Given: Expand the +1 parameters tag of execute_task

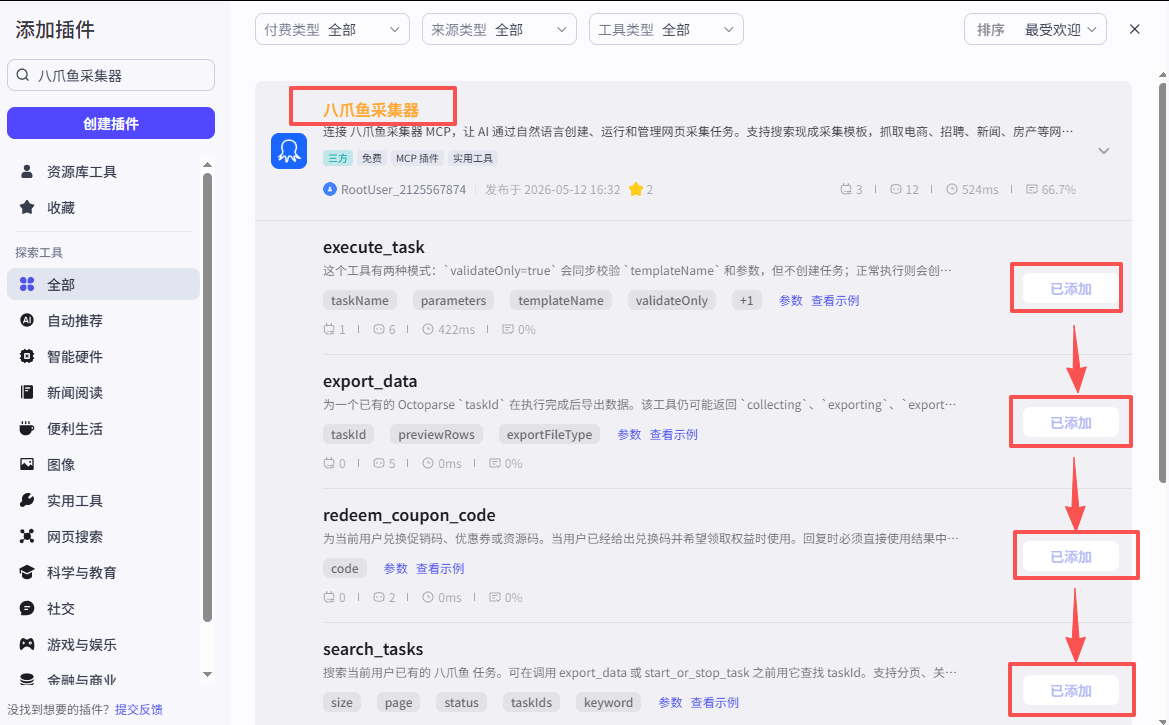Looking at the screenshot, I should (746, 301).
